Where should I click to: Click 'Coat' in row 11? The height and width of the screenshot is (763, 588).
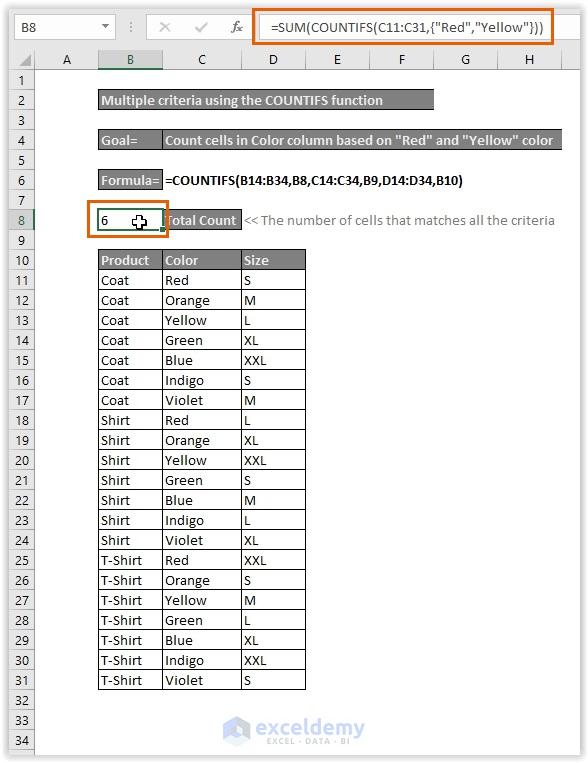tap(130, 280)
